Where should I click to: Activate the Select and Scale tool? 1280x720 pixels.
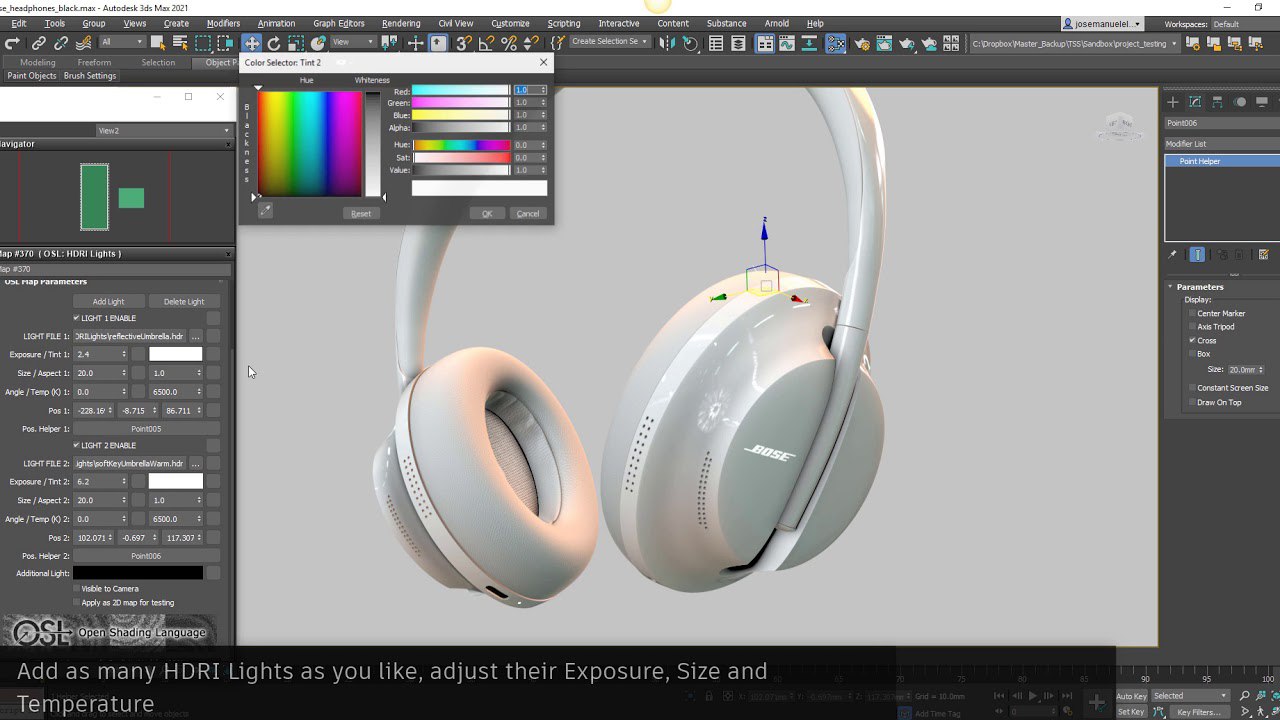(x=296, y=43)
